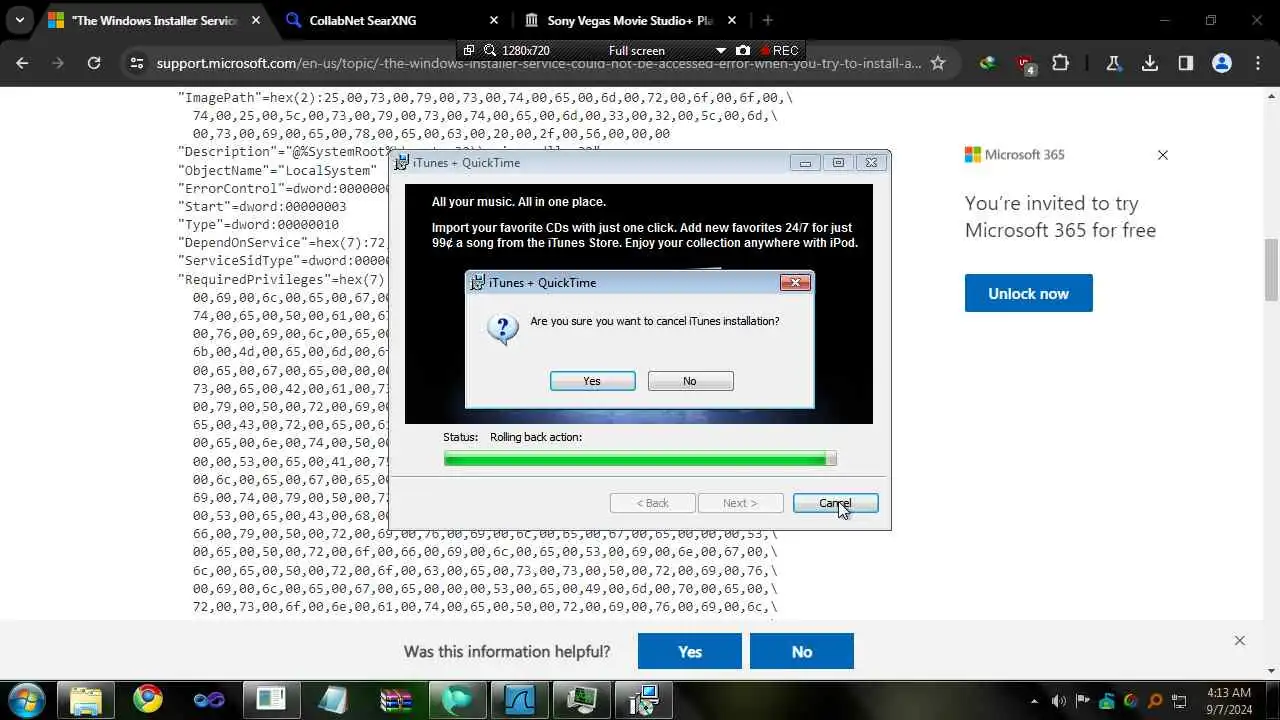The image size is (1280, 720).
Task: View site information icon in address bar
Action: coord(137,63)
